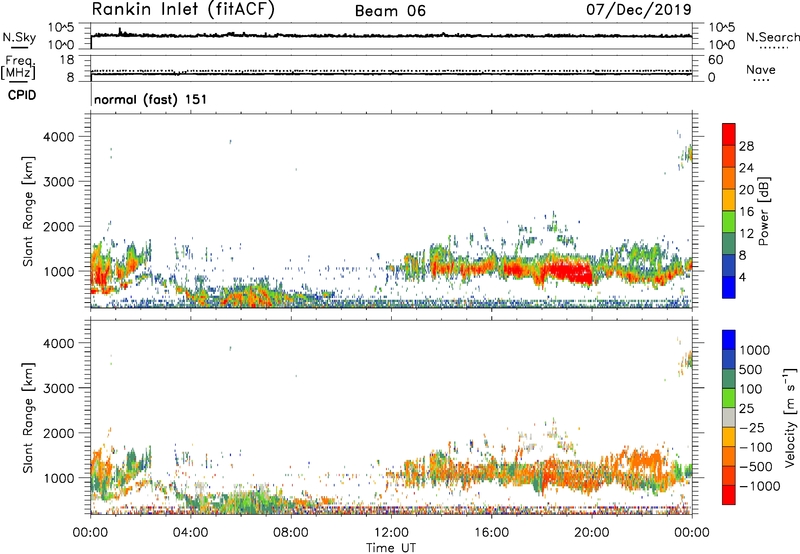This screenshot has height=554, width=800.
Task: Click the '16' label on Power colorbar
Action: (x=746, y=212)
